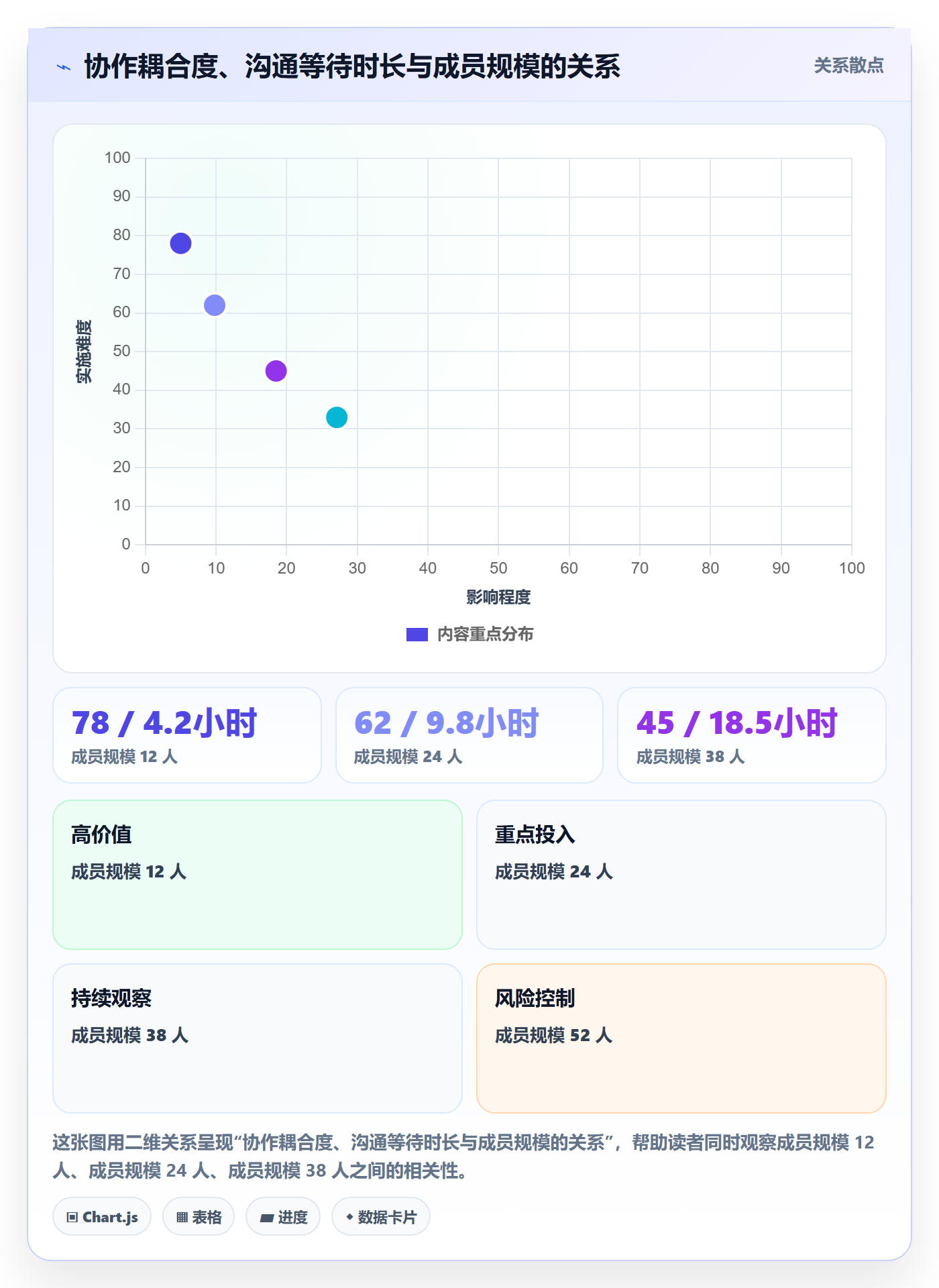Click 成员规模 12 人 under 78 / 4.2小时

pyautogui.click(x=125, y=757)
